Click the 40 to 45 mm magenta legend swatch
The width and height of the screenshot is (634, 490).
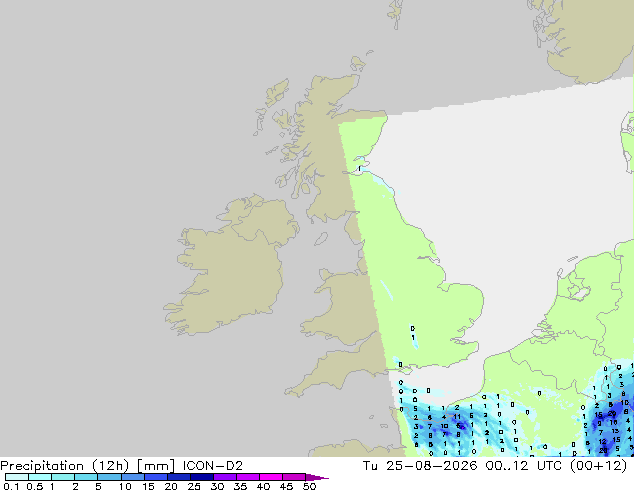271,477
